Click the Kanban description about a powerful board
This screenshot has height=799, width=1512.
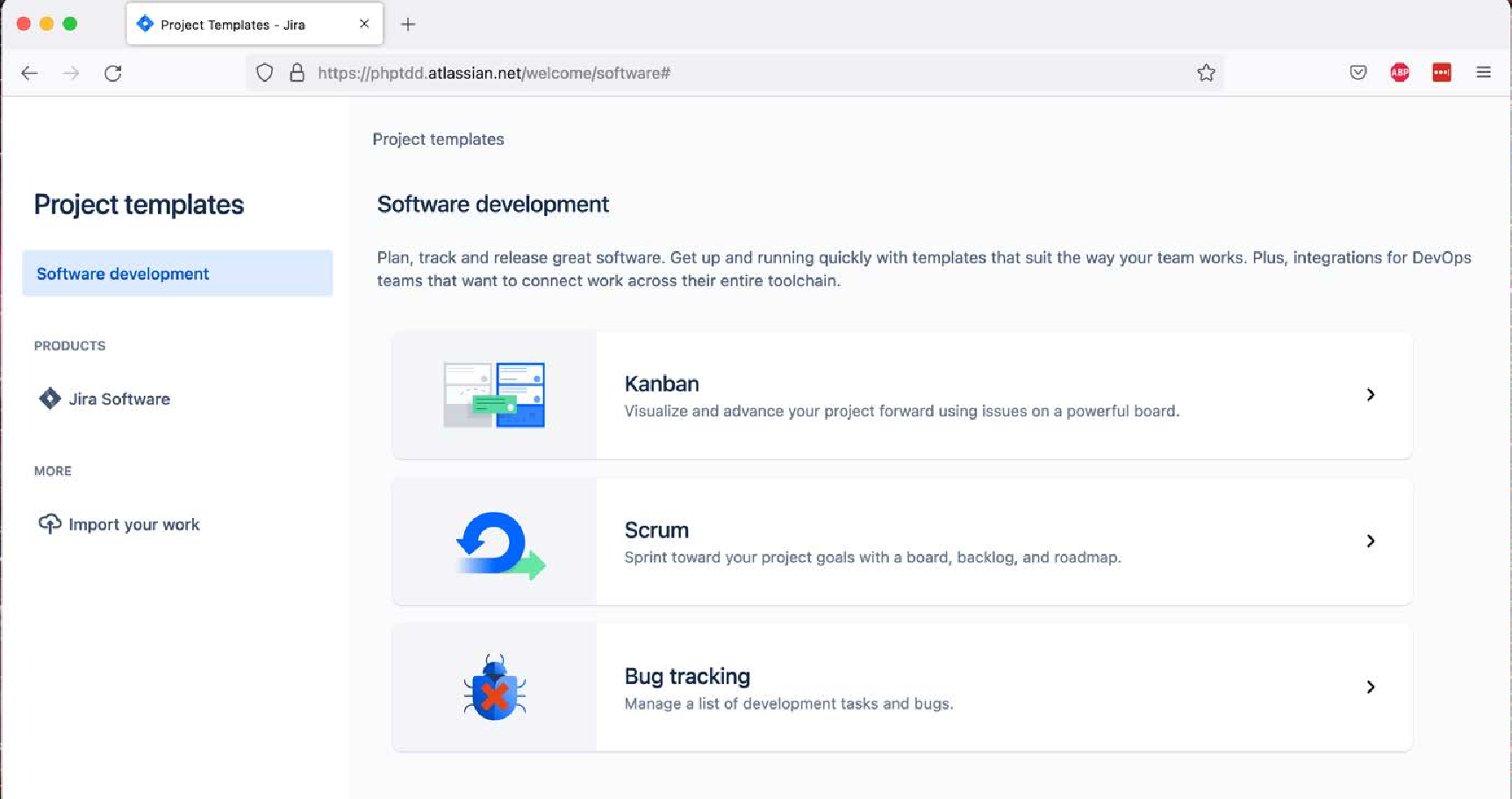(x=902, y=411)
